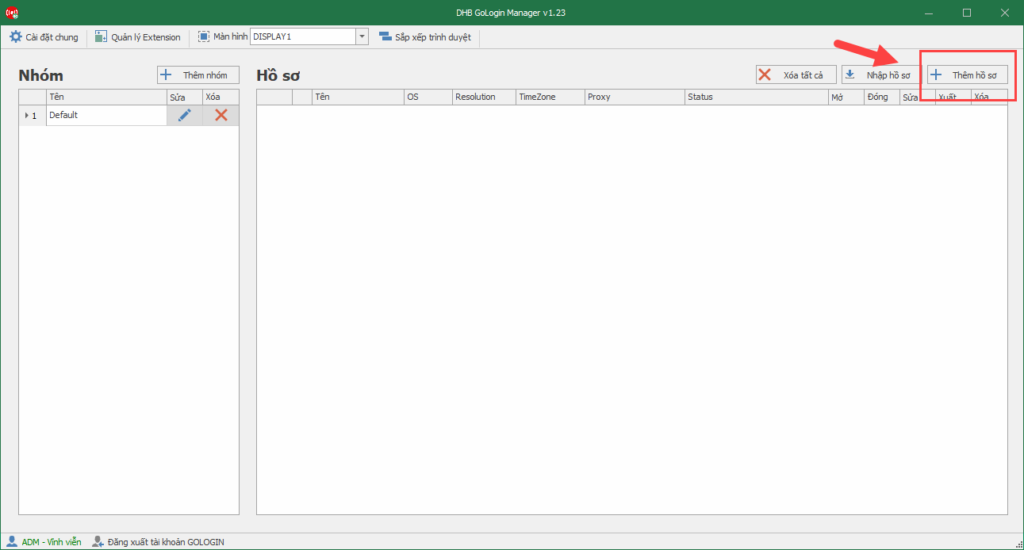Click Thêm hồ sơ button

click(966, 75)
